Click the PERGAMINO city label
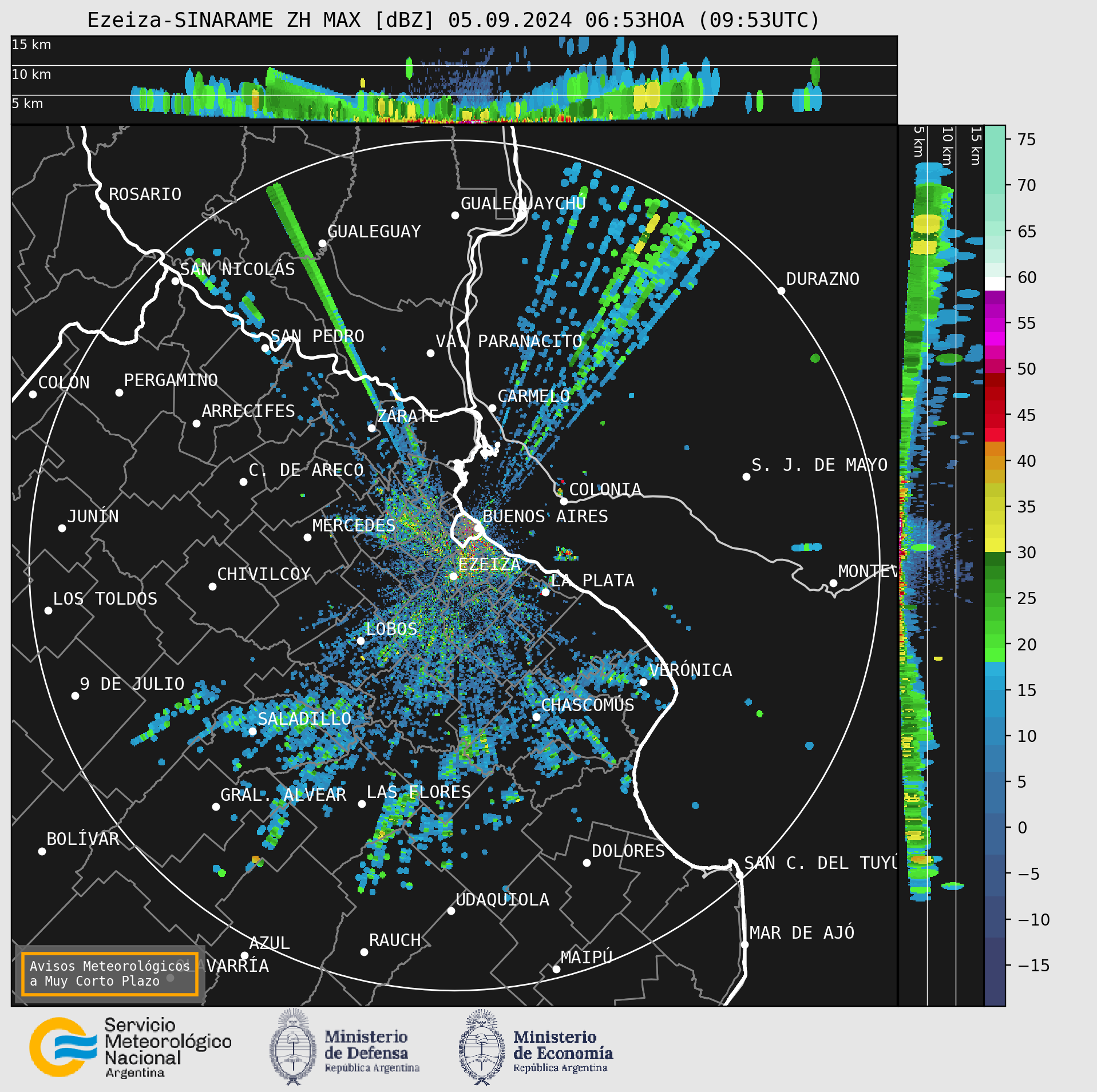 171,380
